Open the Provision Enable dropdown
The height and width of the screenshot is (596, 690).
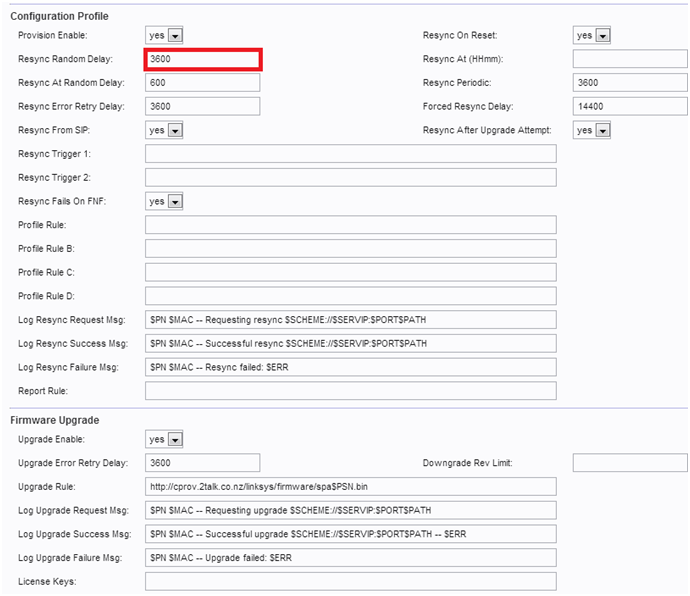(x=165, y=35)
